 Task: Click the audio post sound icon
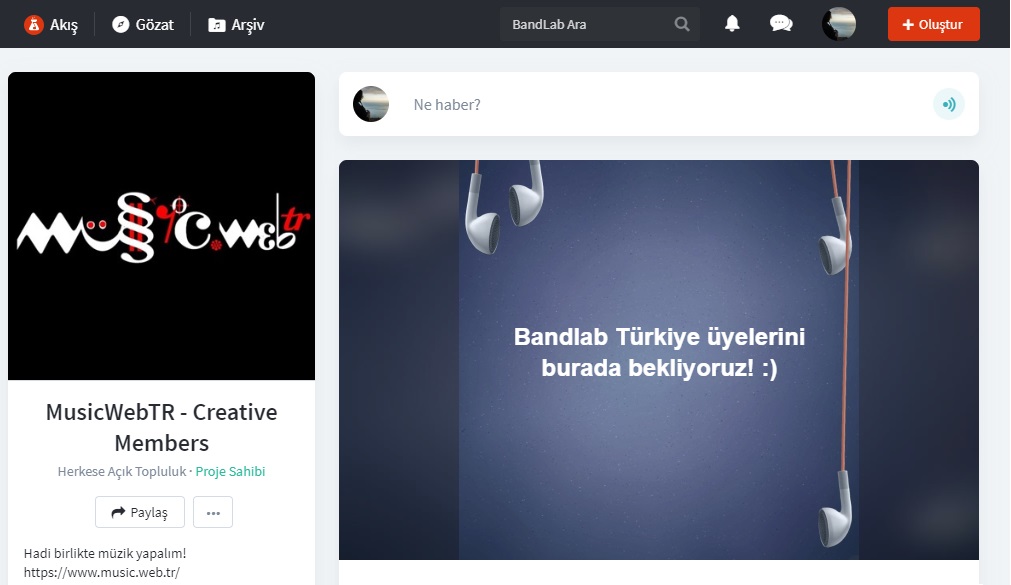pos(948,104)
